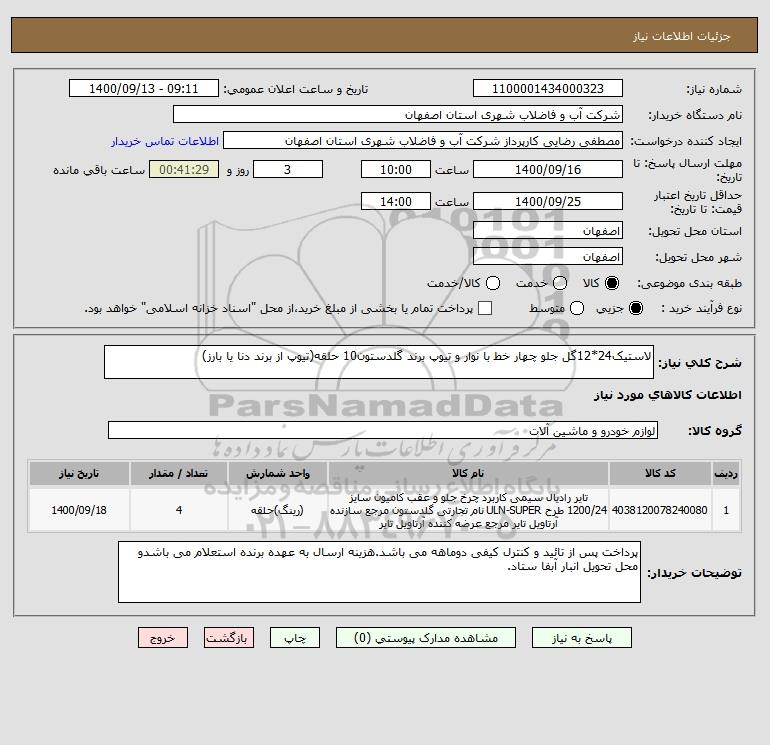Click the remaining days field showing 3
The width and height of the screenshot is (770, 745).
288,169
